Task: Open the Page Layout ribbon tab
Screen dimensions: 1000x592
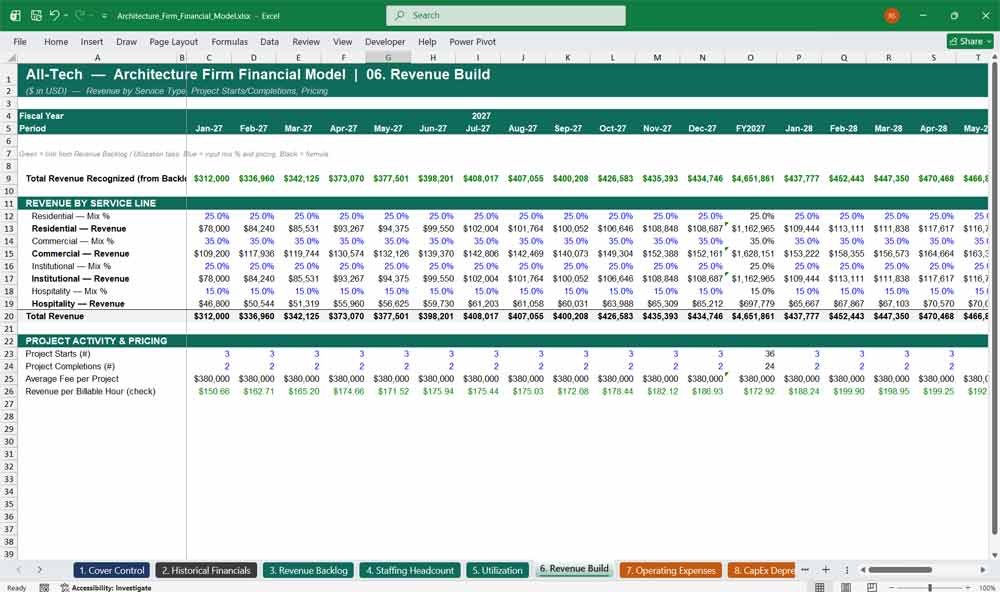Action: click(x=173, y=41)
